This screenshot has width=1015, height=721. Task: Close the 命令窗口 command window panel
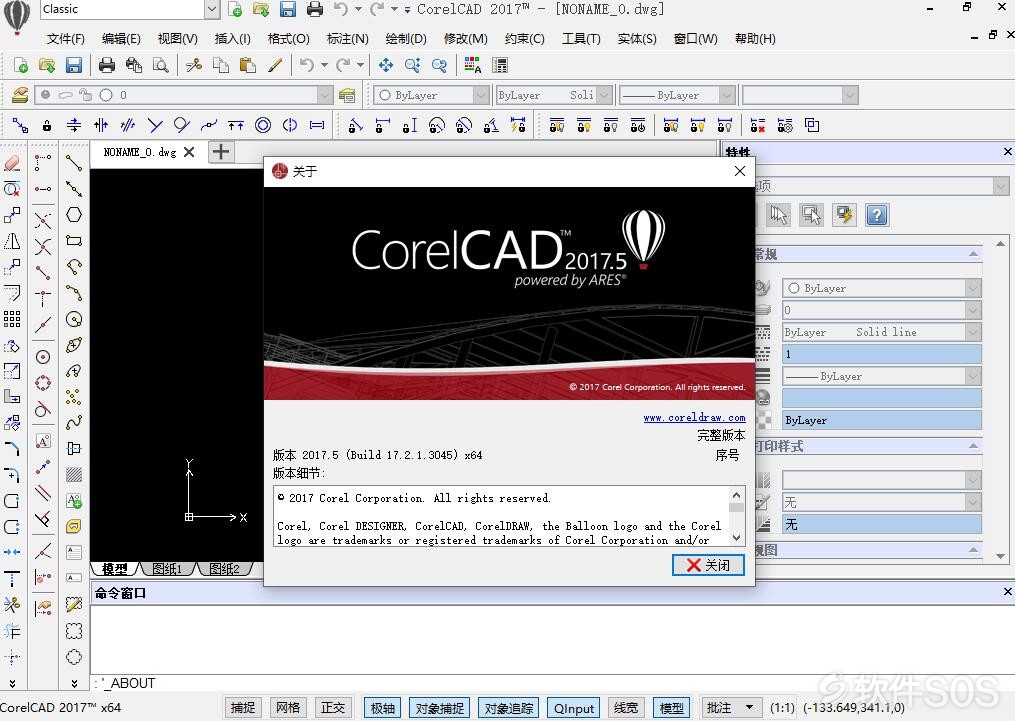(x=1007, y=592)
